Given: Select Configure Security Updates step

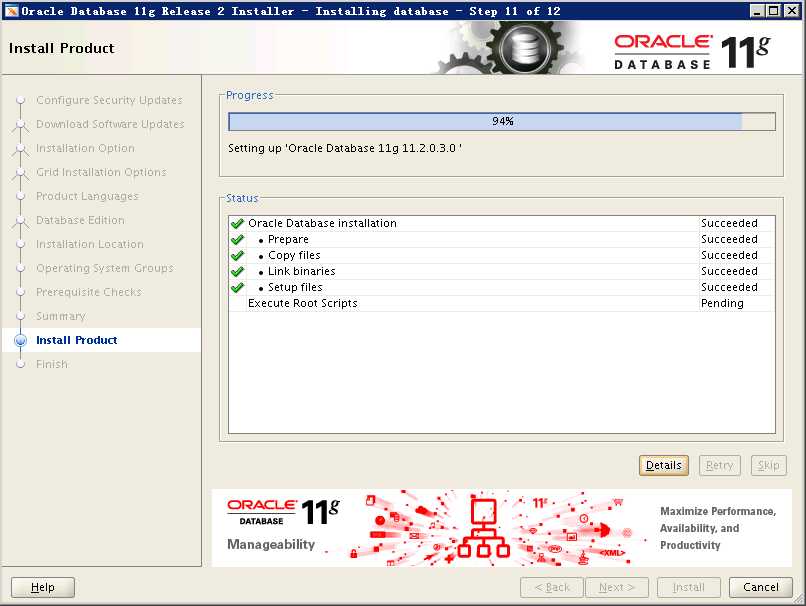Looking at the screenshot, I should pyautogui.click(x=109, y=100).
